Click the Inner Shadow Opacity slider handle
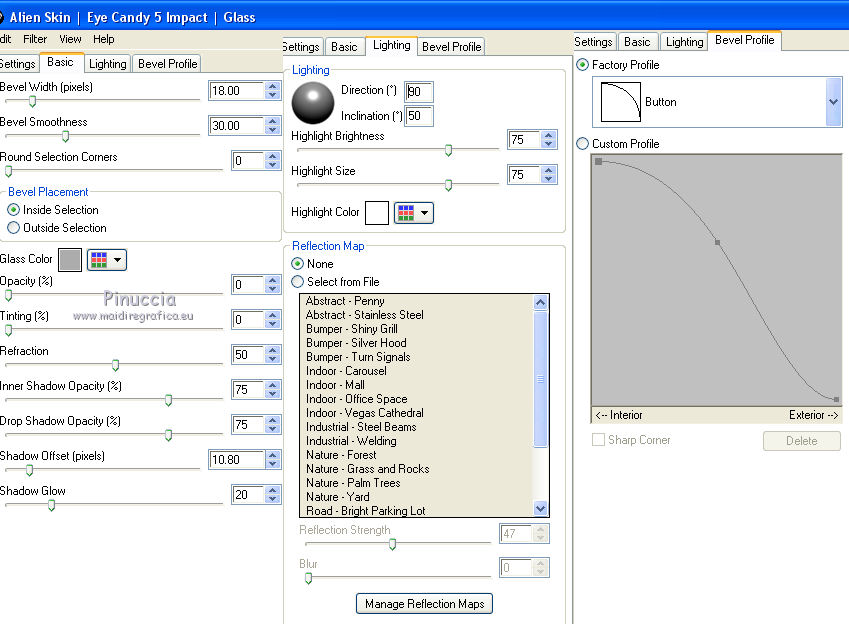 pos(168,400)
